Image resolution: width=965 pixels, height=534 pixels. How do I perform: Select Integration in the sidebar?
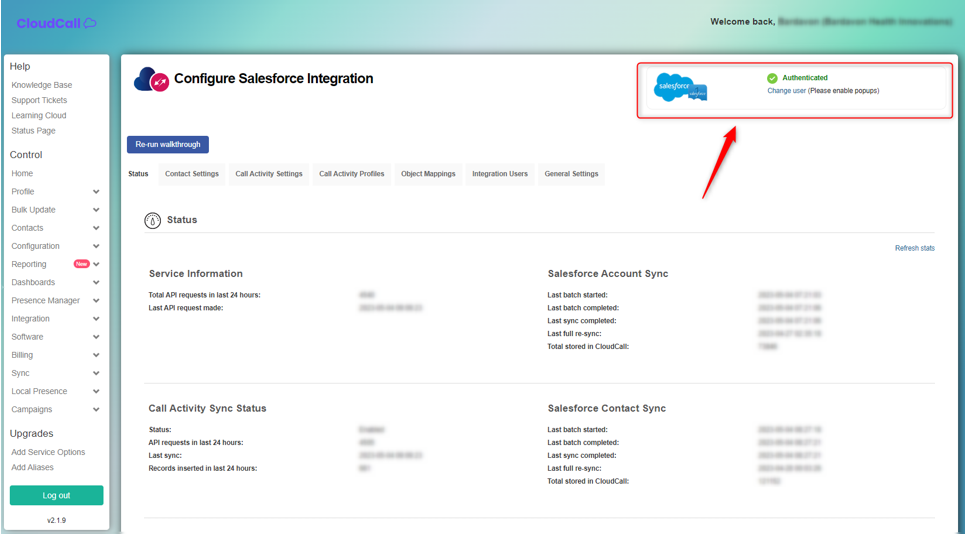30,319
